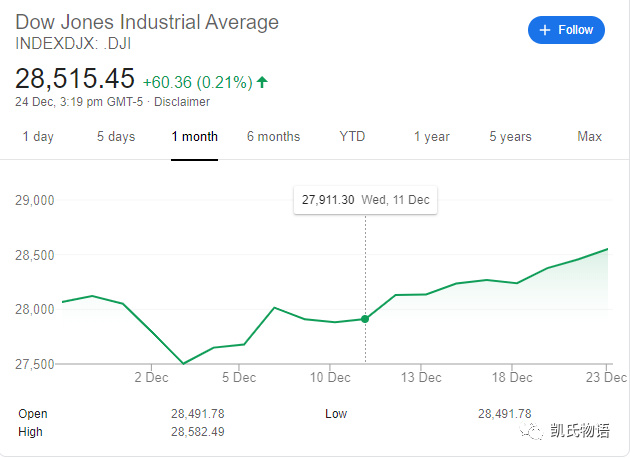Click the green data point on 11 Dec
Screen dimensions: 630x458
pyautogui.click(x=365, y=319)
